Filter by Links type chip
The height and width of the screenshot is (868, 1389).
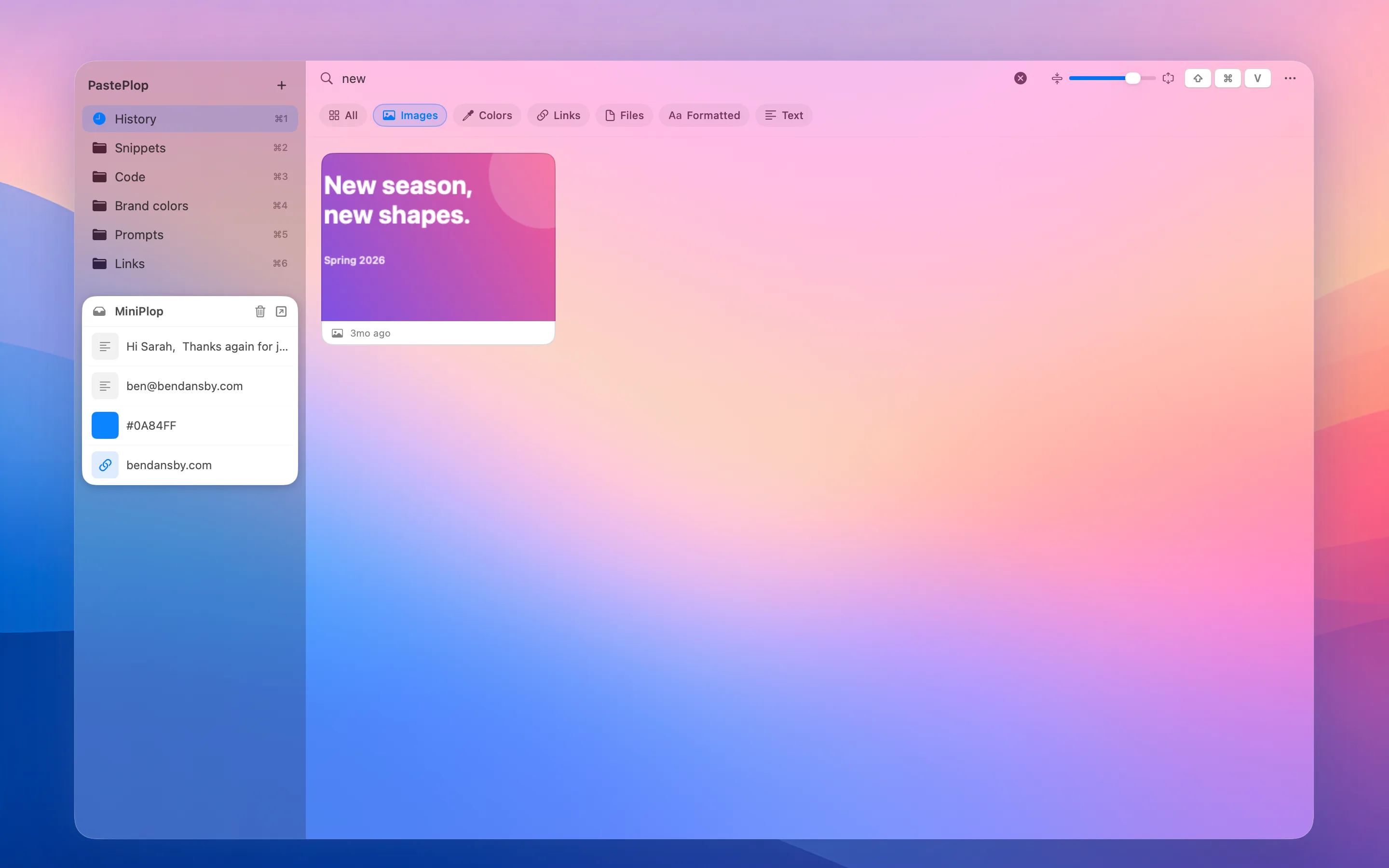[x=558, y=115]
